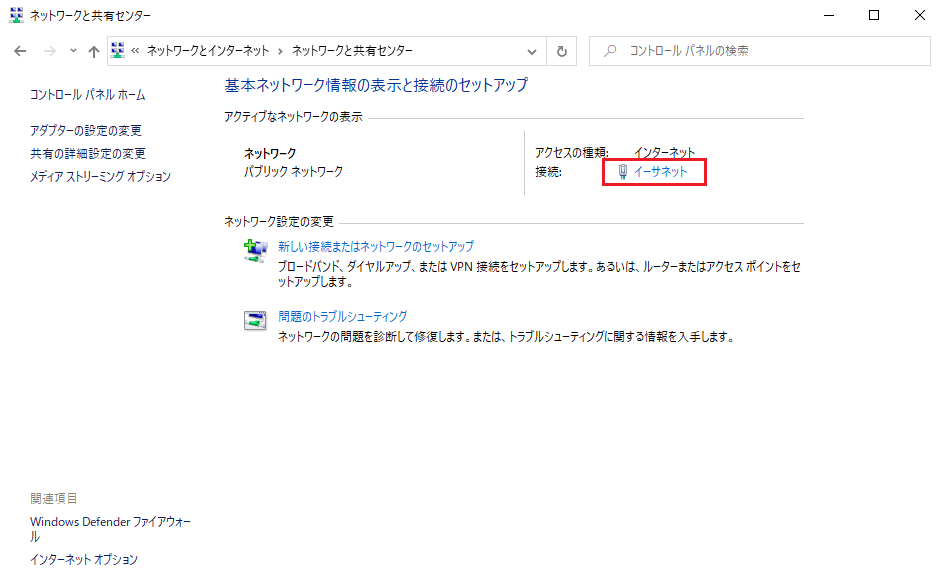Open アダプターの設定の変更

tap(86, 131)
